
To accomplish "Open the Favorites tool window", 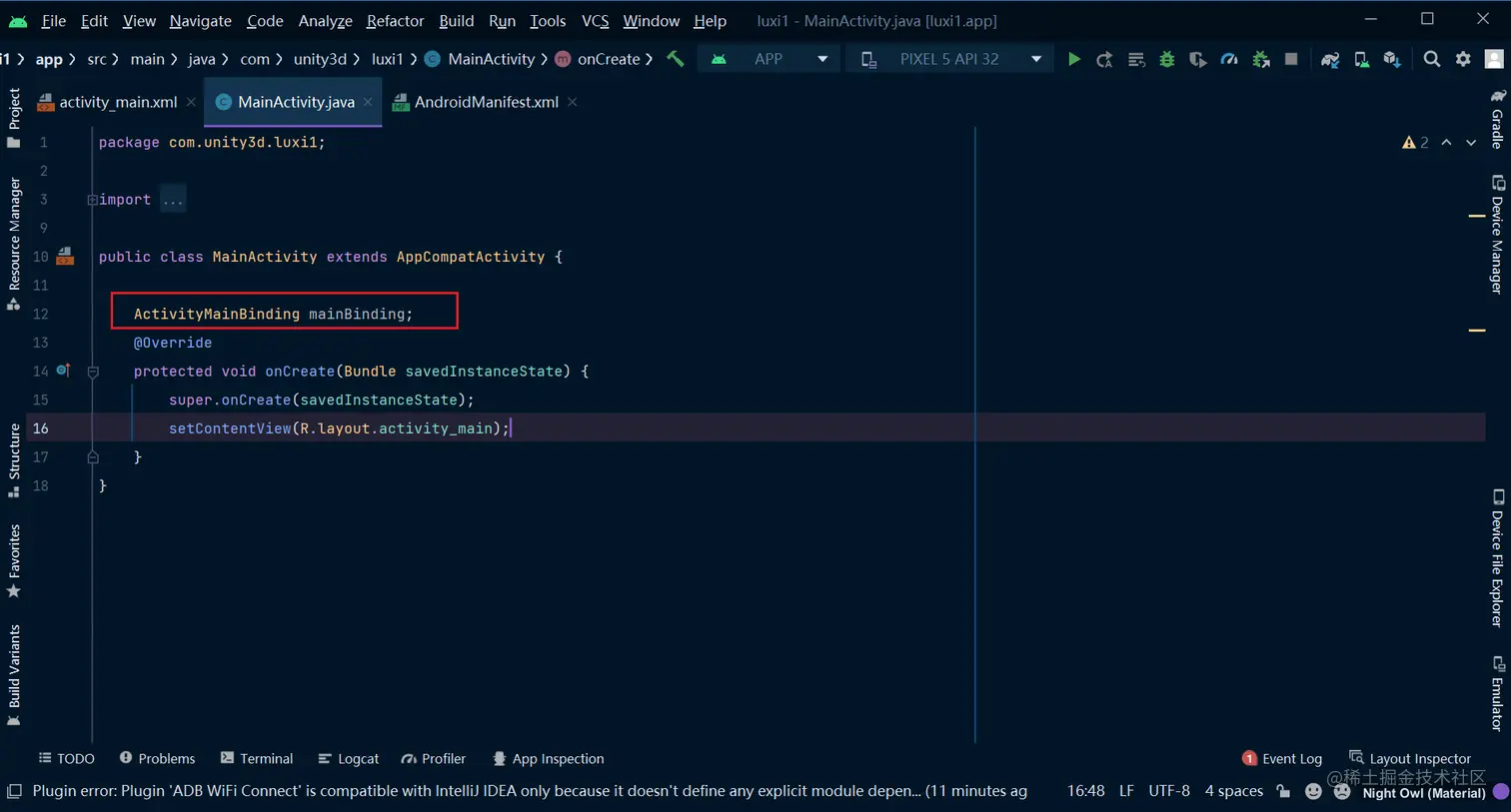I will coord(14,560).
